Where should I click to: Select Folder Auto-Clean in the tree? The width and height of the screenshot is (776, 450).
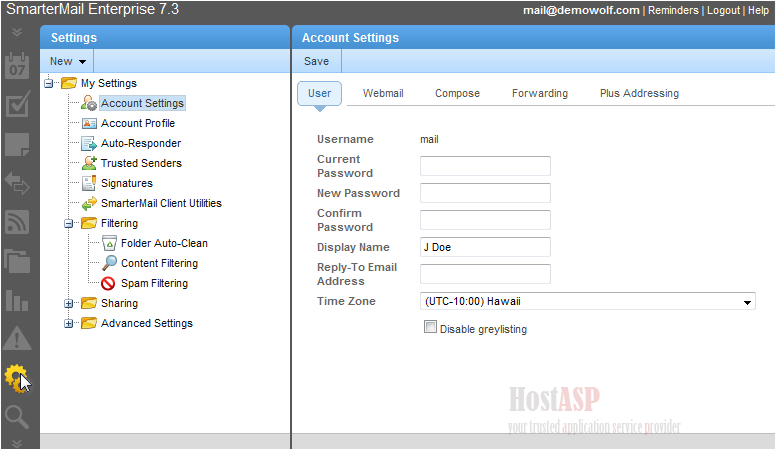164,243
